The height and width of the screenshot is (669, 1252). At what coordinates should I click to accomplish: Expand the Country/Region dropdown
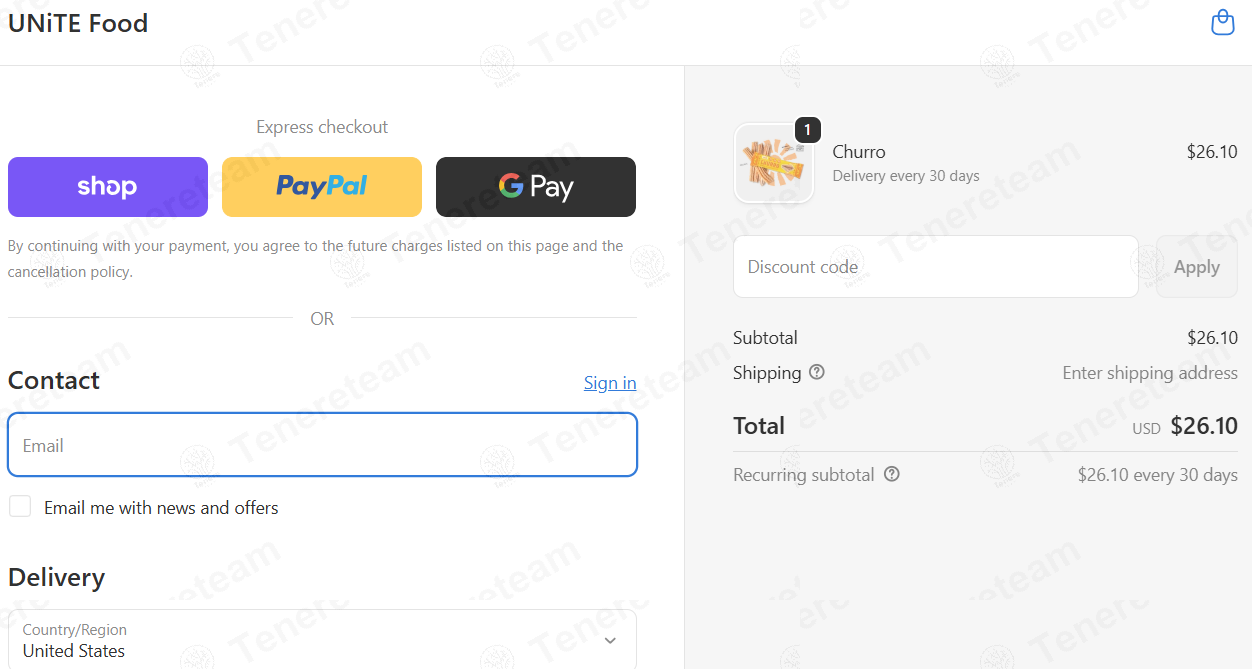tap(322, 640)
